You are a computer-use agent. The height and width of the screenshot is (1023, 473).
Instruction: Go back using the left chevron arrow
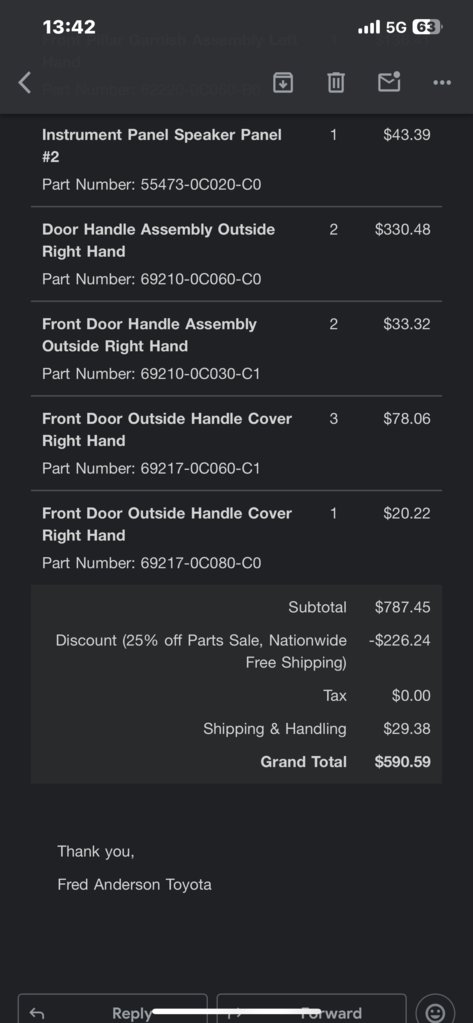(x=25, y=83)
